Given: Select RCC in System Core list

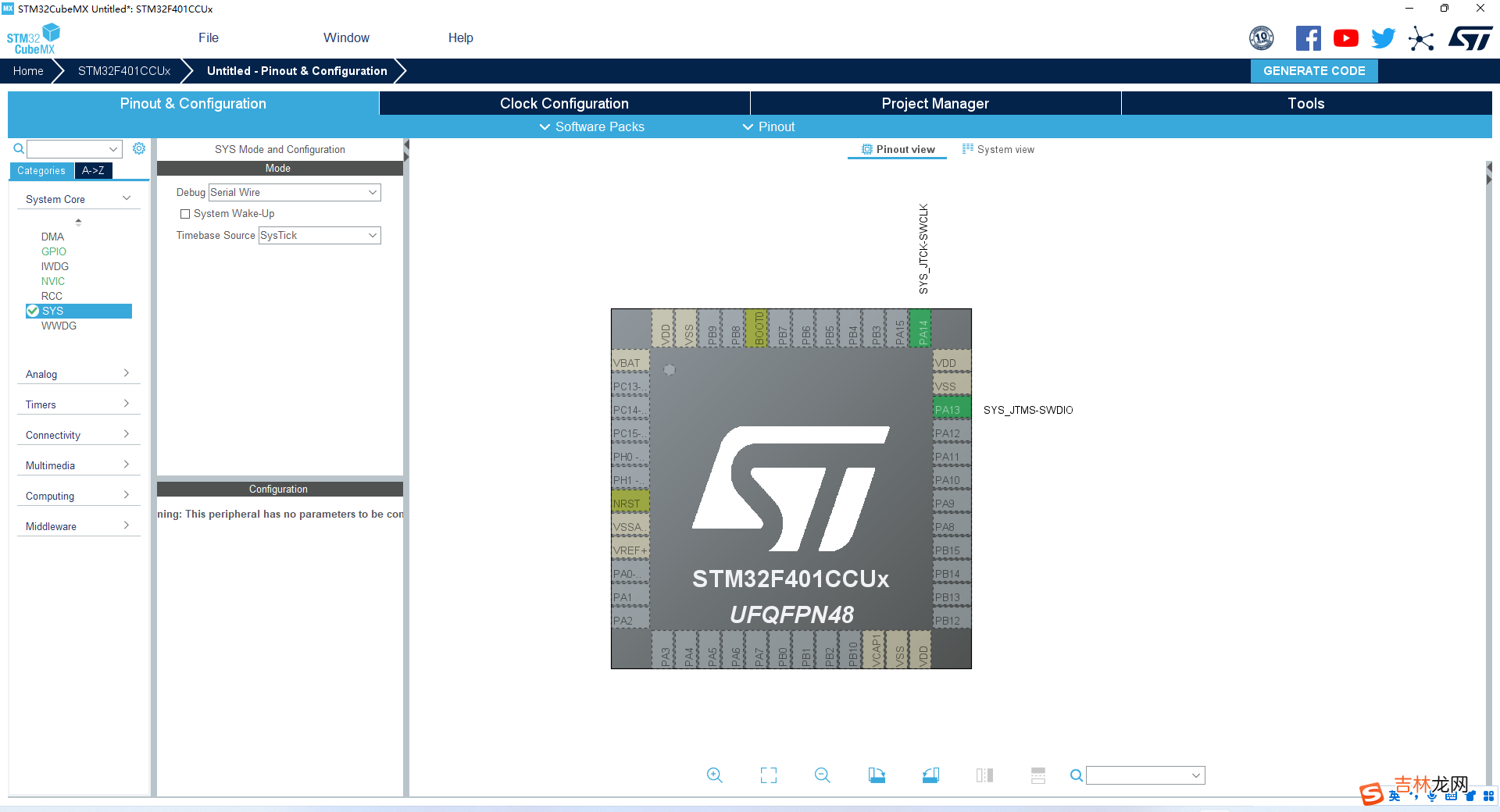Looking at the screenshot, I should point(52,296).
